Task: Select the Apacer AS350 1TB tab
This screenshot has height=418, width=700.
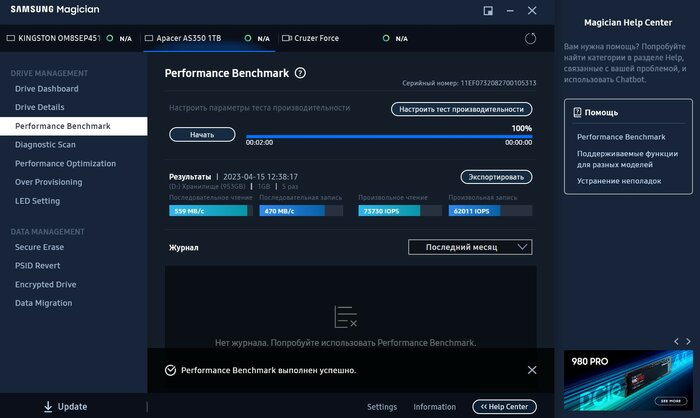Action: tap(209, 38)
